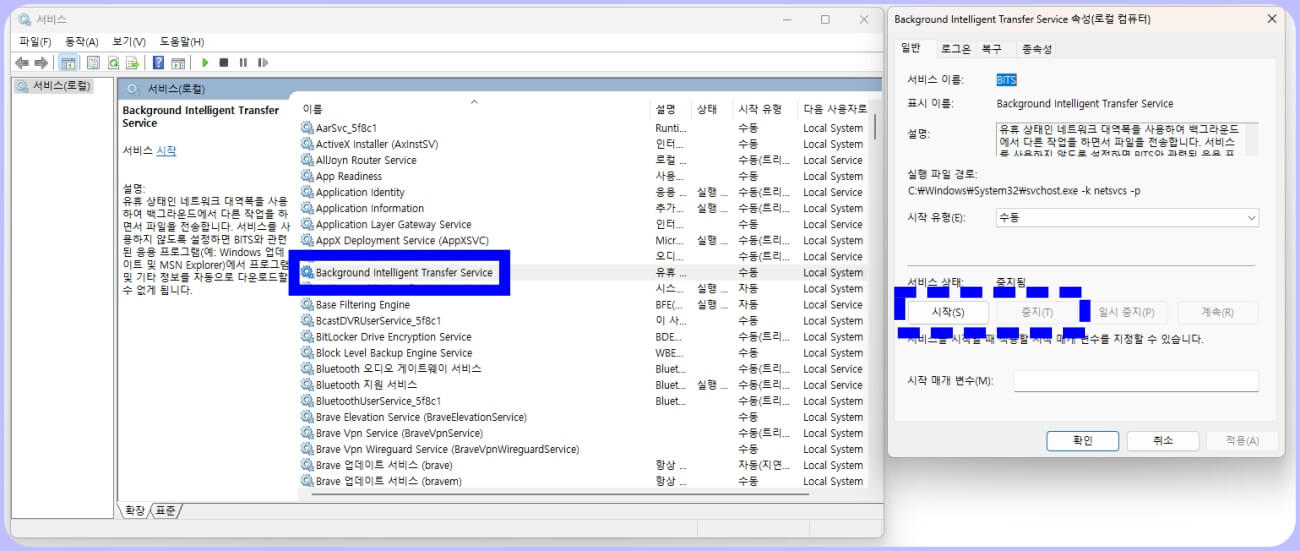Click the gear icon of BcastDVRUserService_5f8c1
The width and height of the screenshot is (1300, 551).
click(307, 320)
